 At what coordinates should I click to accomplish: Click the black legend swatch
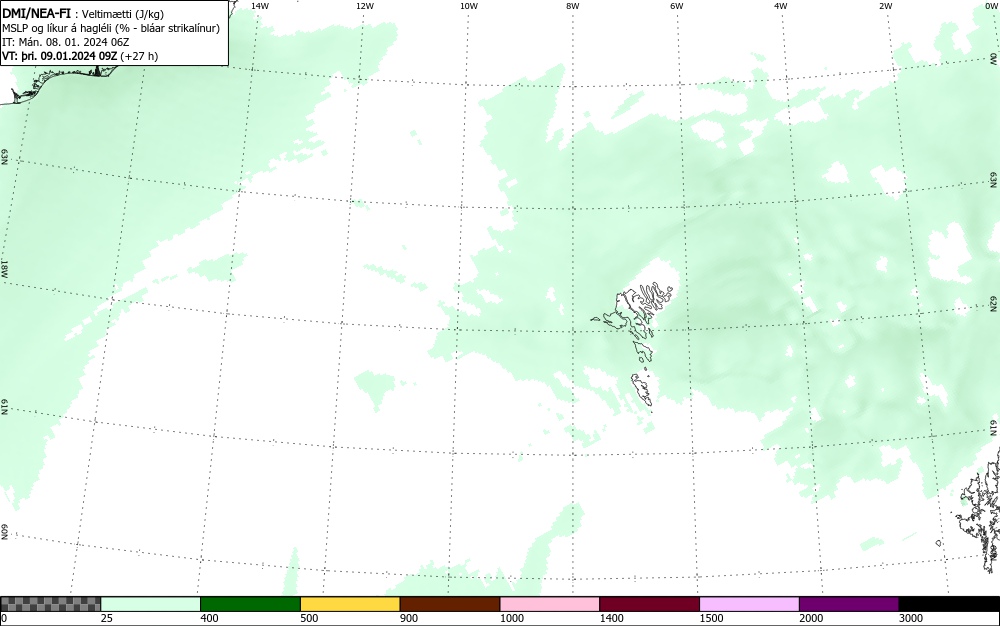pyautogui.click(x=949, y=604)
